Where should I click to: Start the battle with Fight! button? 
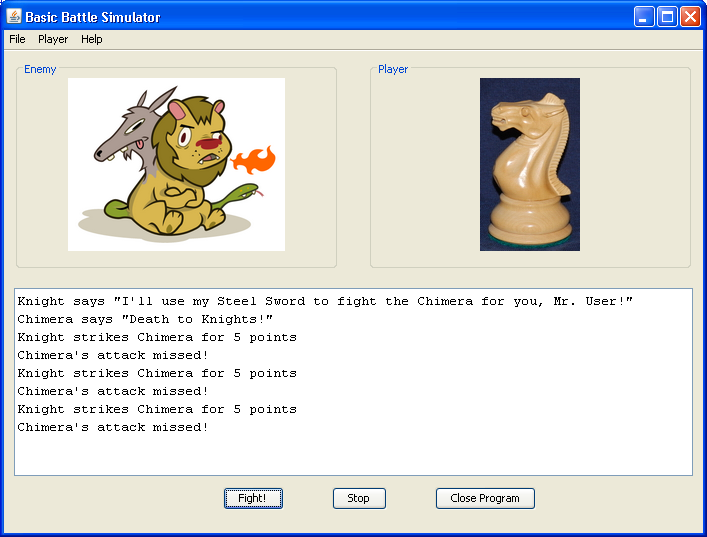[x=253, y=498]
